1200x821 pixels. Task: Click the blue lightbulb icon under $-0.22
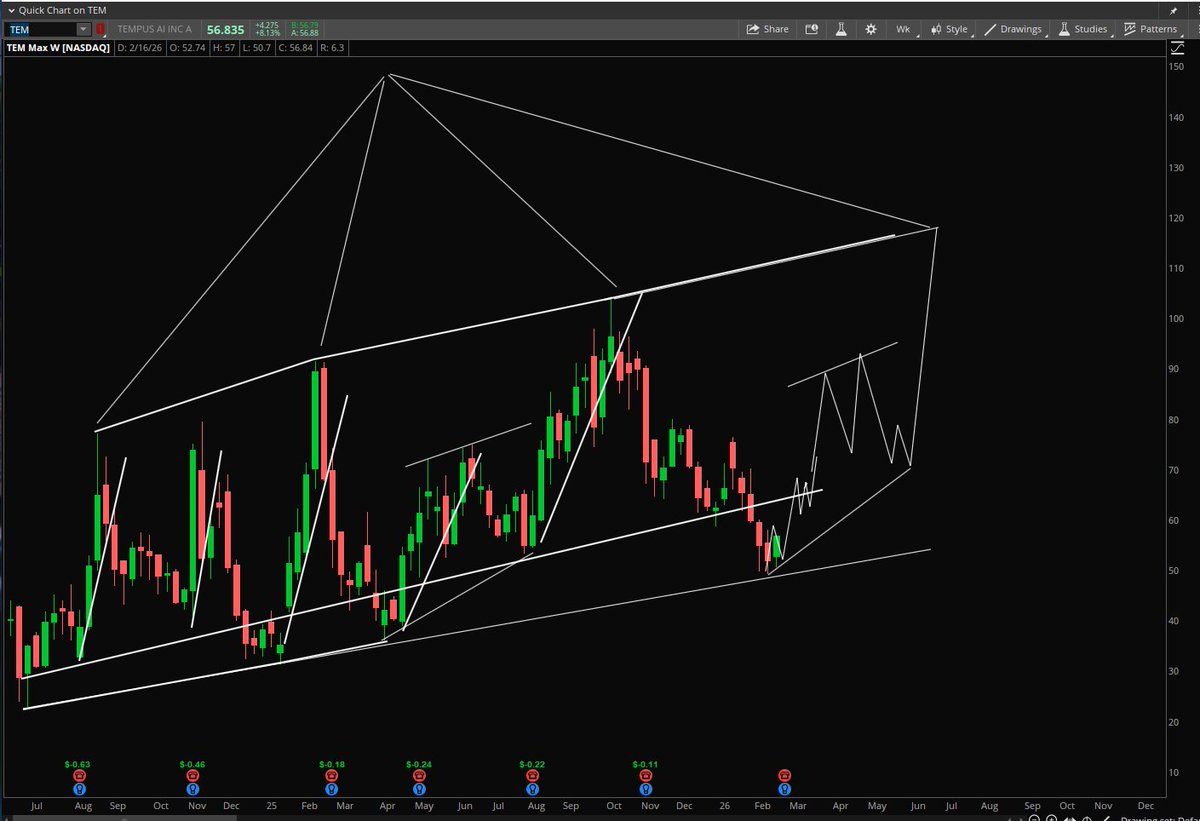(531, 788)
